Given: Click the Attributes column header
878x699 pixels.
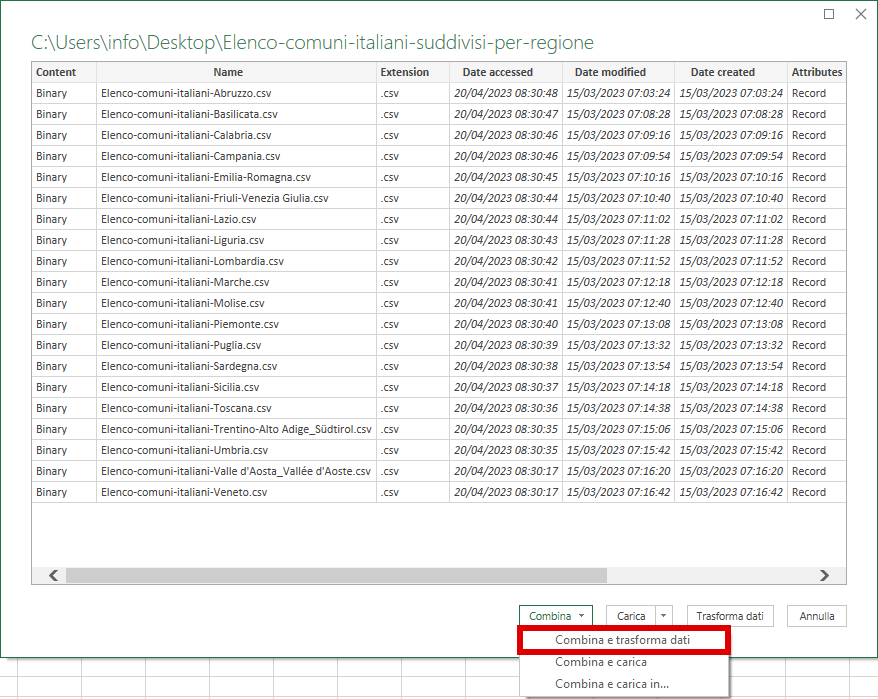Looking at the screenshot, I should click(x=817, y=71).
